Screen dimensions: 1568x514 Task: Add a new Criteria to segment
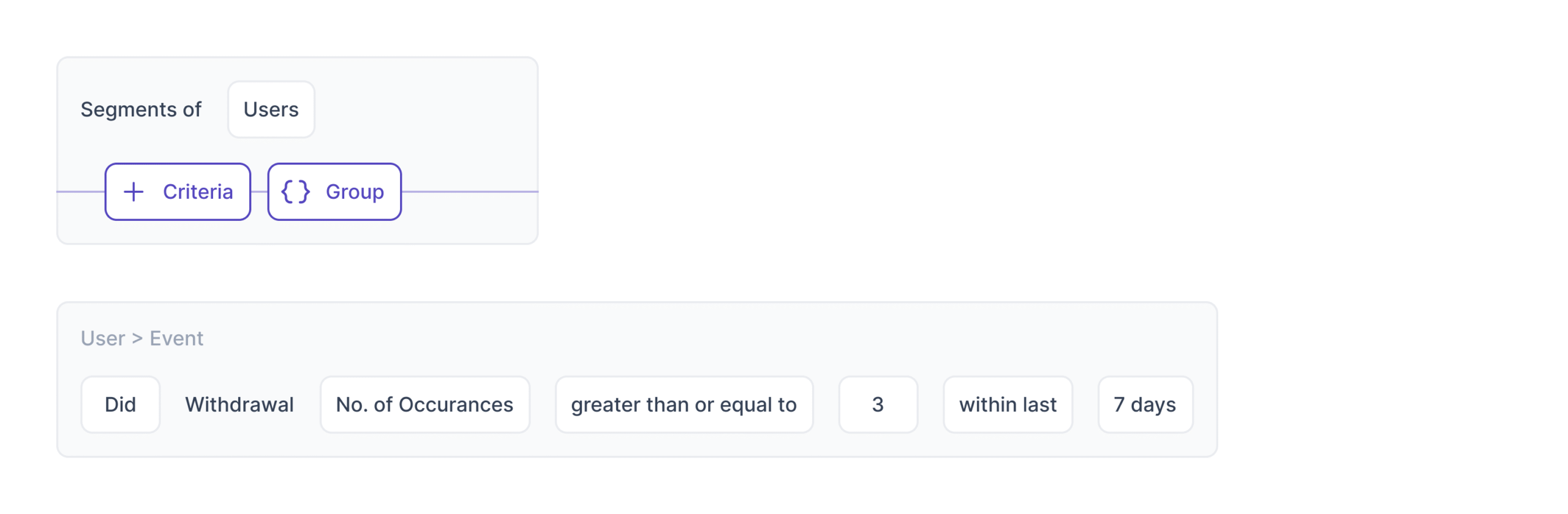(x=178, y=192)
